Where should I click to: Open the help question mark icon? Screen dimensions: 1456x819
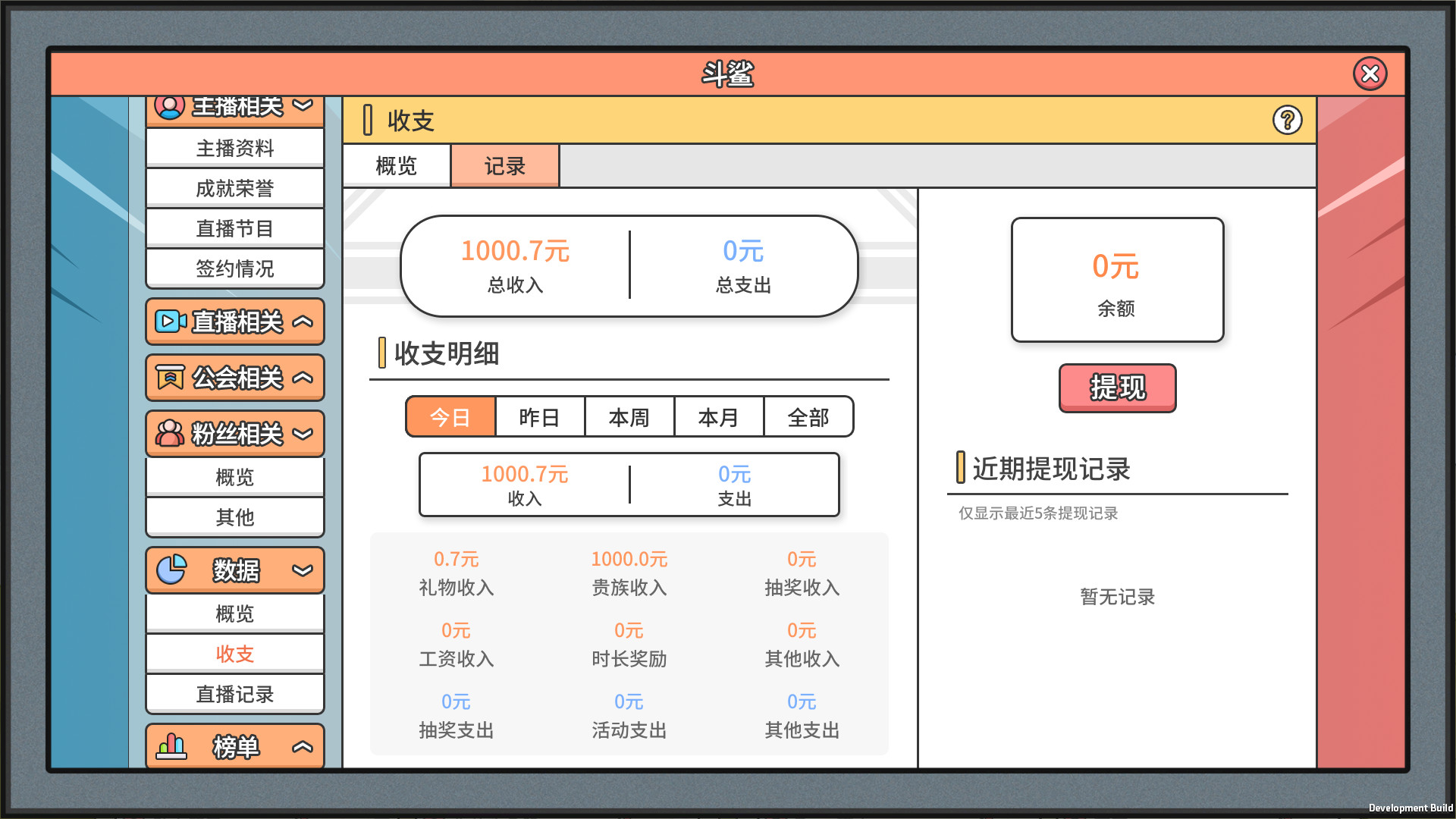(1289, 120)
